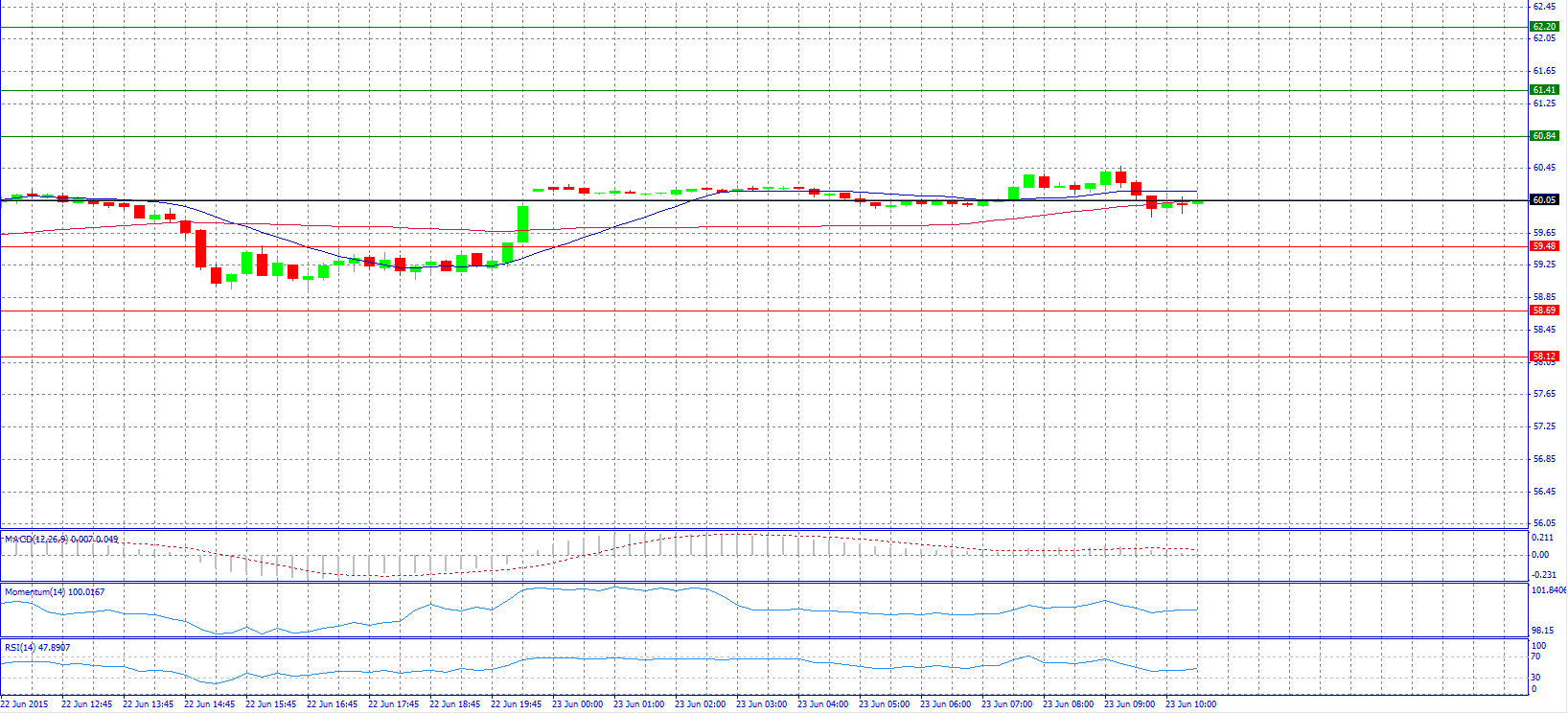The width and height of the screenshot is (1568, 714).
Task: Click the 22 Jun 14:45 time label
Action: [209, 704]
